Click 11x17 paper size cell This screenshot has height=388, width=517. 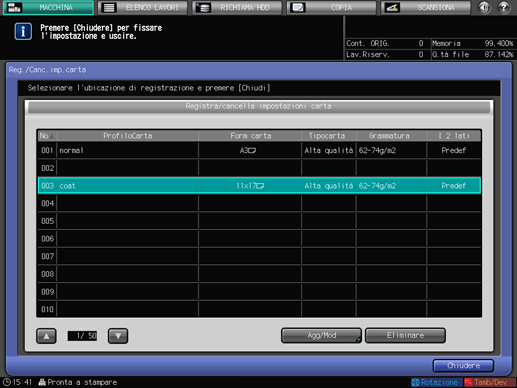pyautogui.click(x=250, y=186)
